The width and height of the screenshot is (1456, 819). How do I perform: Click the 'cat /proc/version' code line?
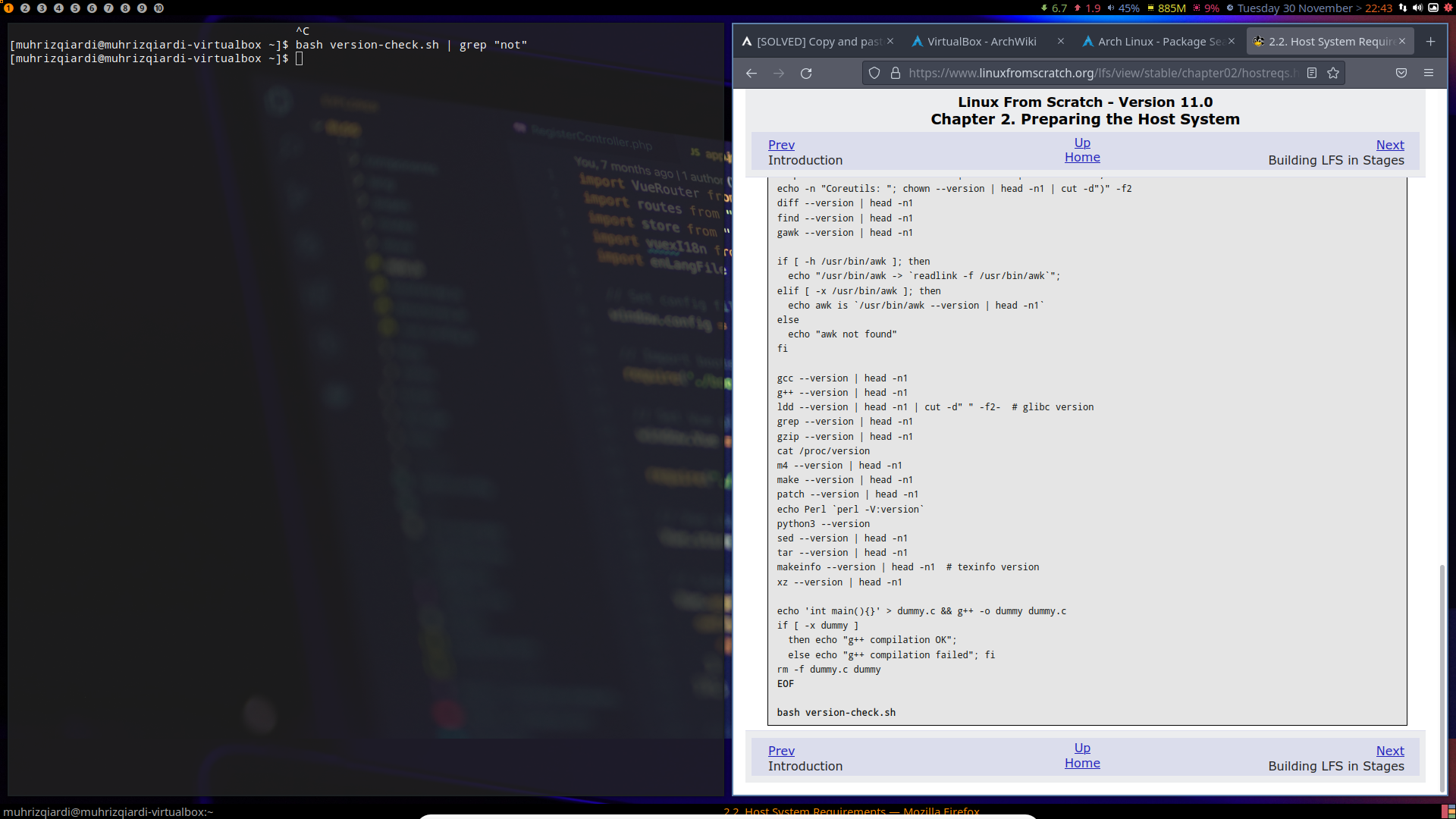coord(823,450)
